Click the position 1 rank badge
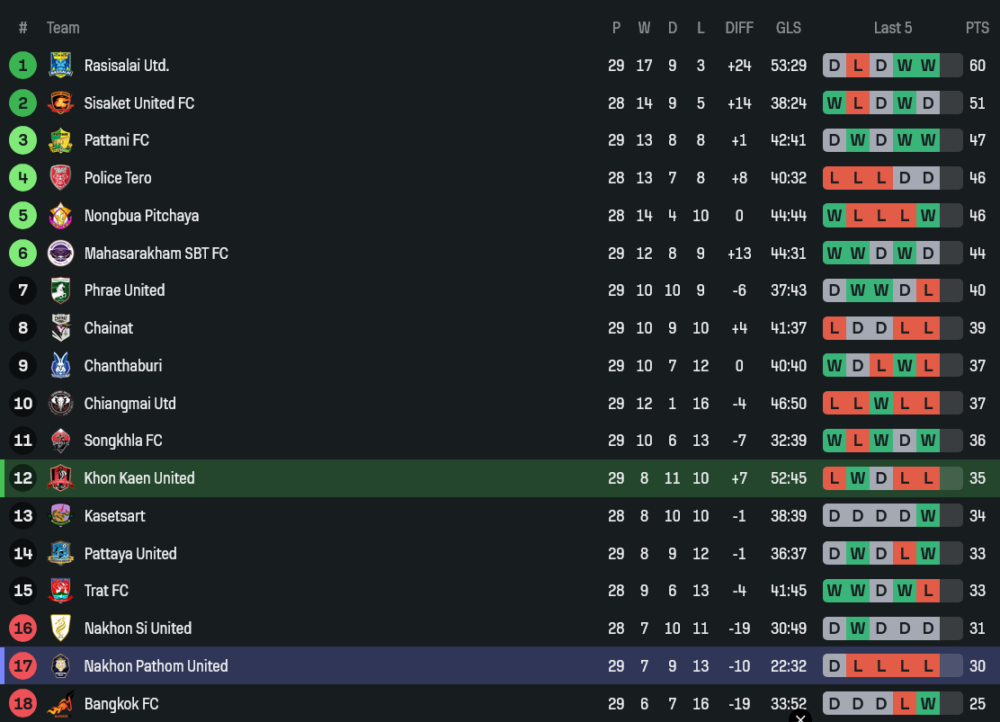Image resolution: width=1000 pixels, height=722 pixels. pos(23,66)
